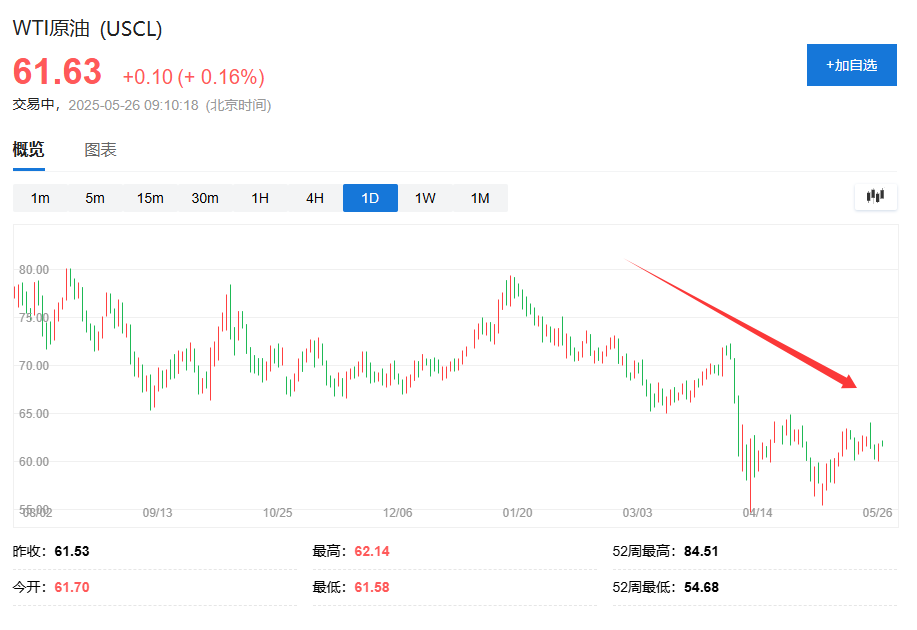Click the current price 61.63
This screenshot has width=917, height=630.
click(x=57, y=72)
